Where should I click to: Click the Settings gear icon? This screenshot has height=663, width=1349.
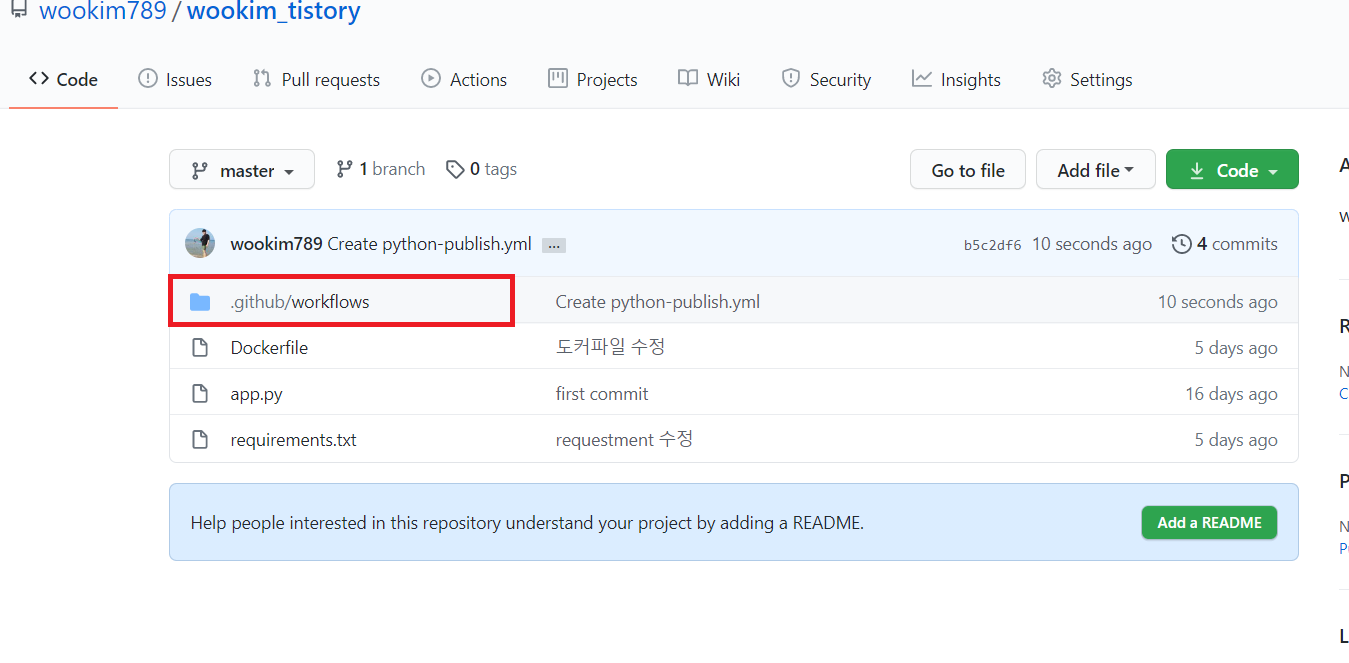(1051, 78)
